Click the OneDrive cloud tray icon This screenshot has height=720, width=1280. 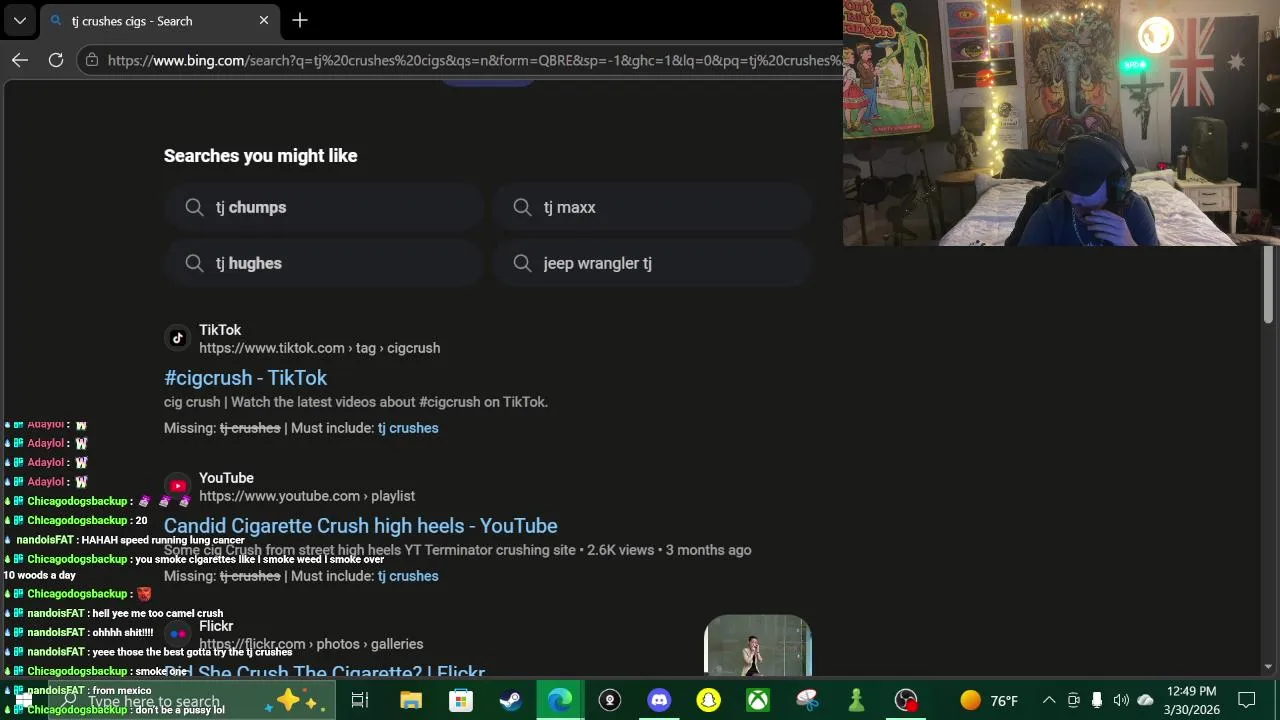[x=1145, y=700]
